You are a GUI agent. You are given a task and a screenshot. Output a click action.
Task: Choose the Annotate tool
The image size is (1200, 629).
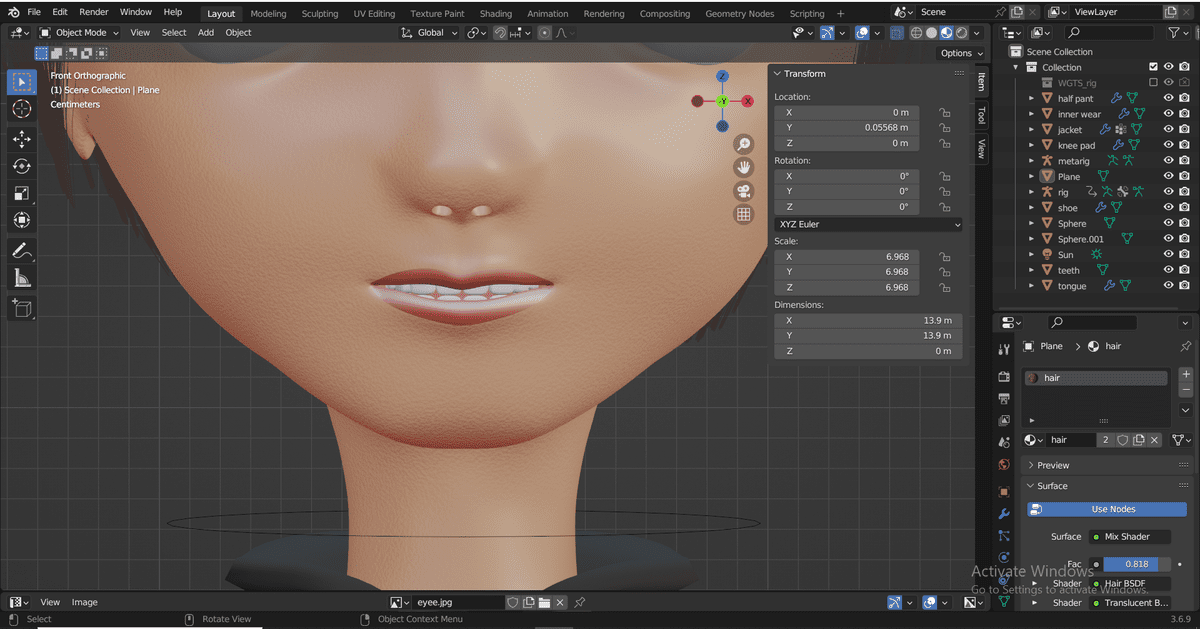(x=22, y=251)
